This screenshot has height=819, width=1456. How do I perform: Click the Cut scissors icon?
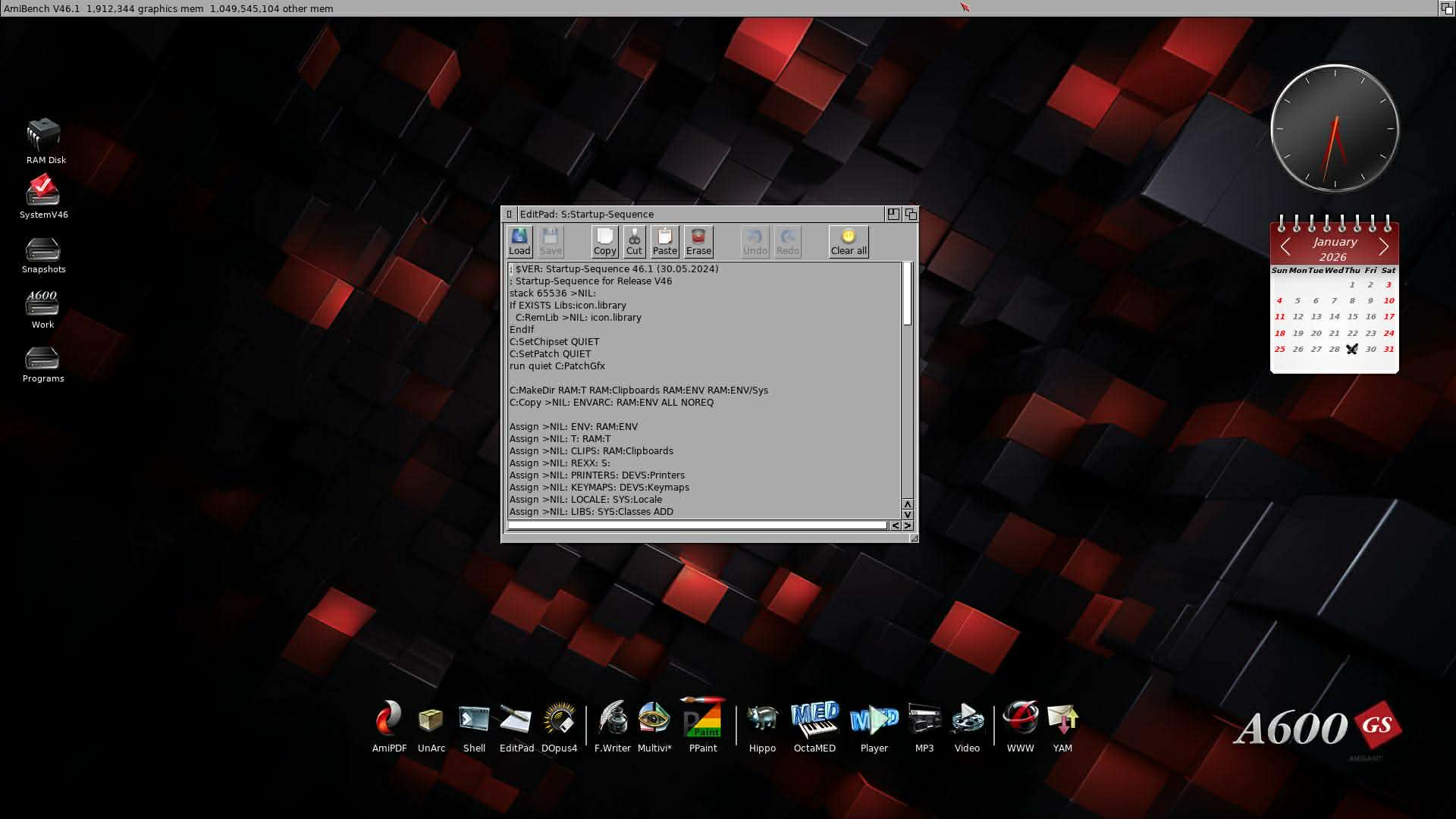pos(634,241)
